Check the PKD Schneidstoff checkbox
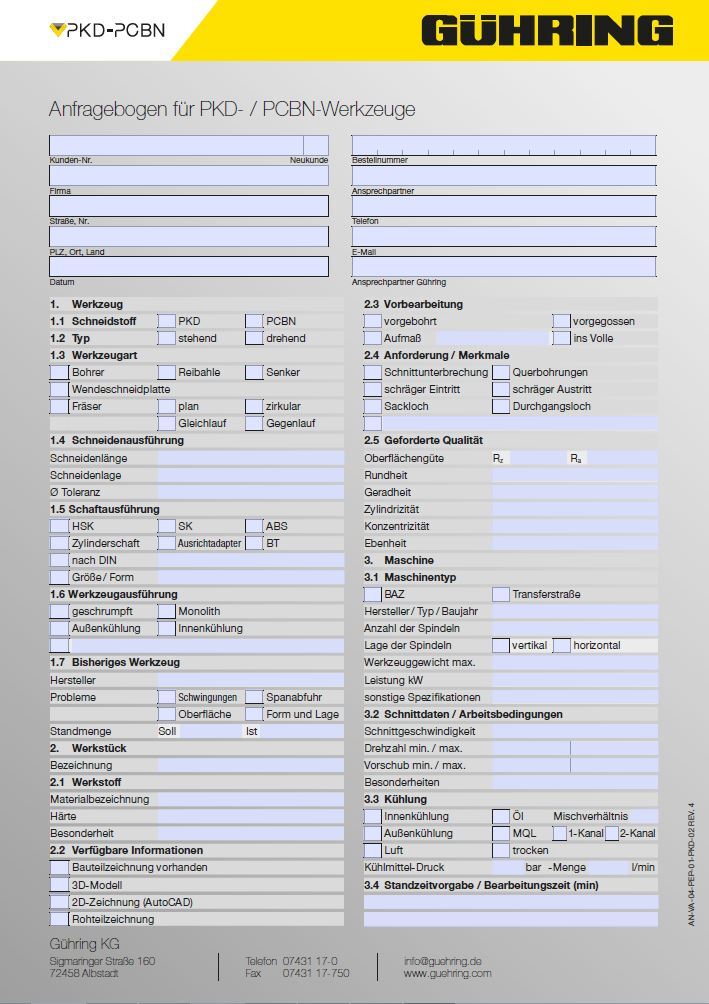709x1004 pixels. coord(166,321)
